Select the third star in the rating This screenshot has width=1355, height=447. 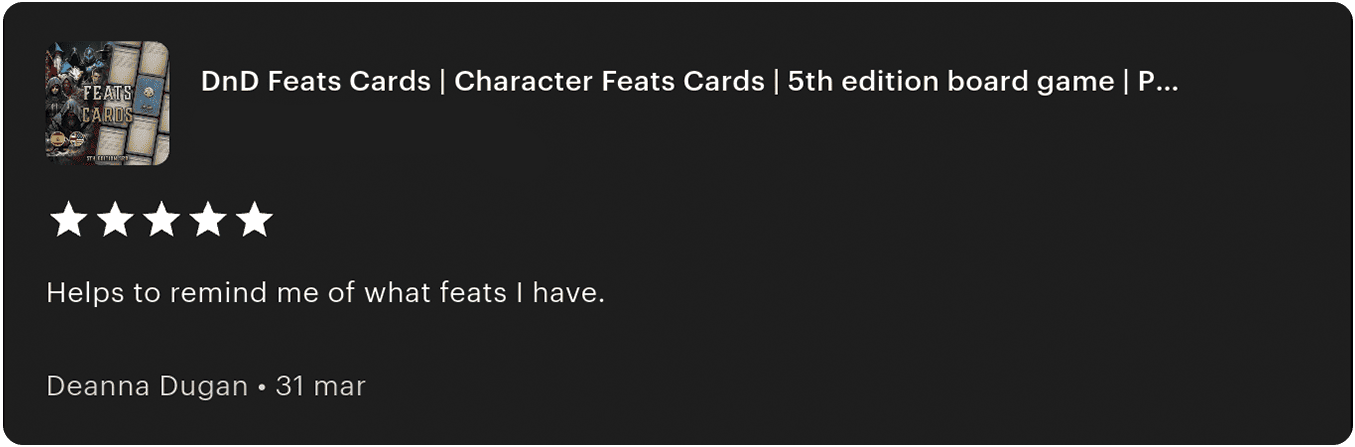click(x=161, y=220)
